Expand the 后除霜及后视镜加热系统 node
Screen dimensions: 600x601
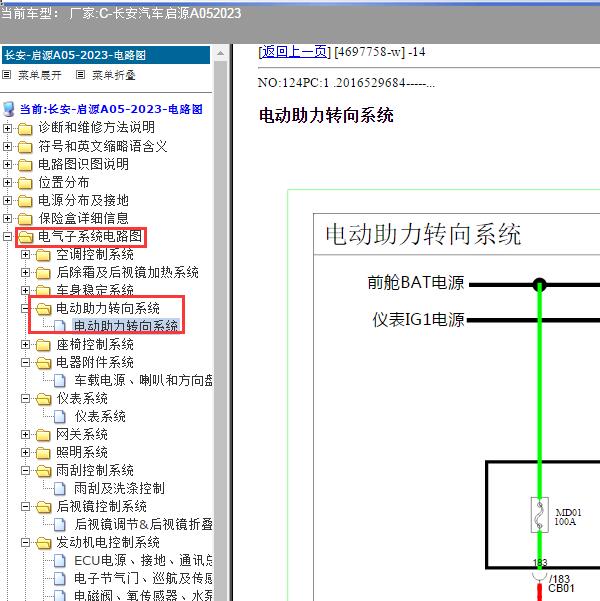tap(25, 273)
